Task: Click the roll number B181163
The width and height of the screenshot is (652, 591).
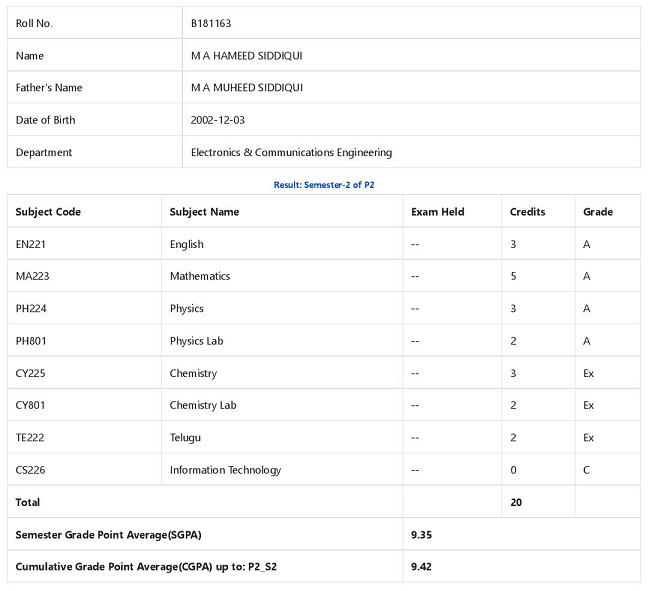Action: [x=211, y=23]
